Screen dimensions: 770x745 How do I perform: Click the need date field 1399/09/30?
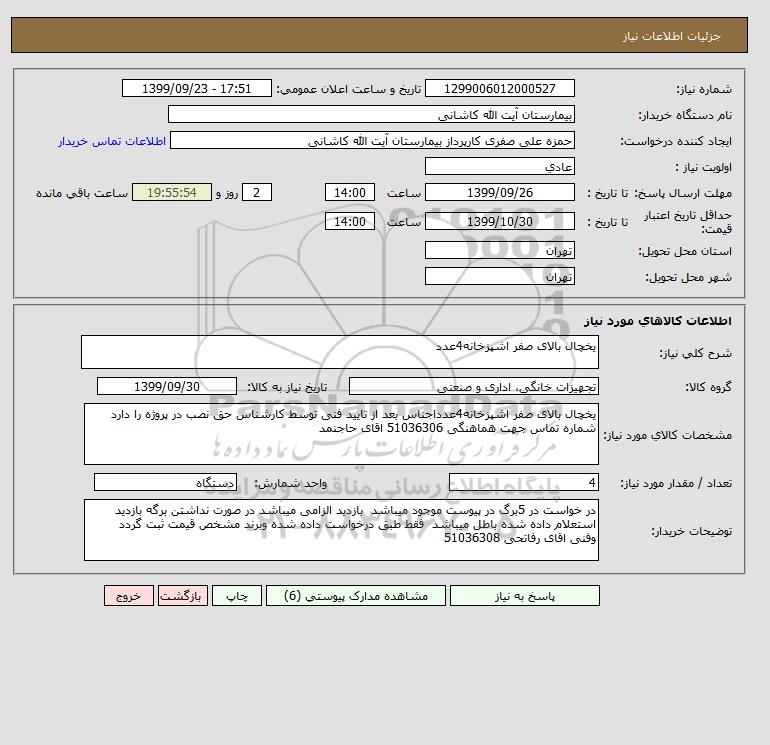pos(167,386)
